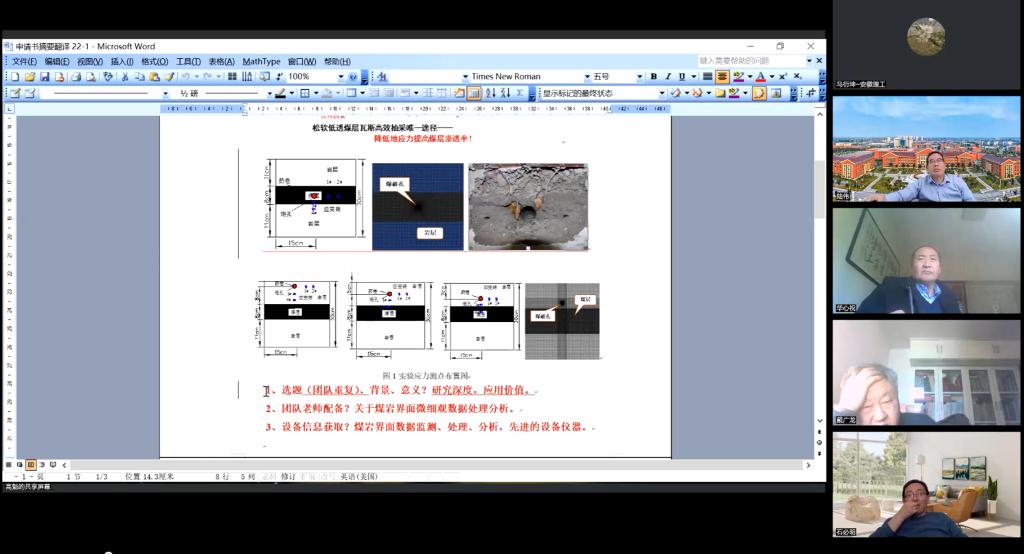Open the 100% zoom level dropdown
This screenshot has height=554, width=1024.
pyautogui.click(x=340, y=77)
